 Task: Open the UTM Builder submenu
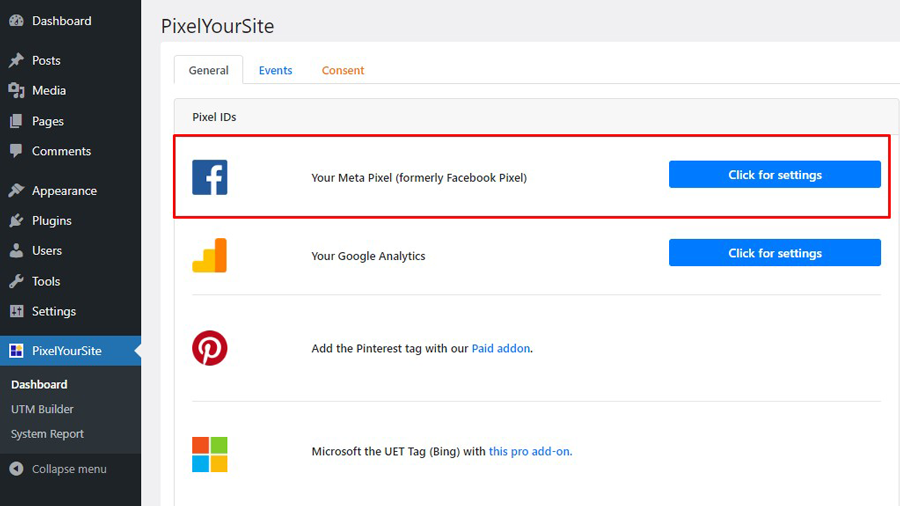tap(42, 409)
